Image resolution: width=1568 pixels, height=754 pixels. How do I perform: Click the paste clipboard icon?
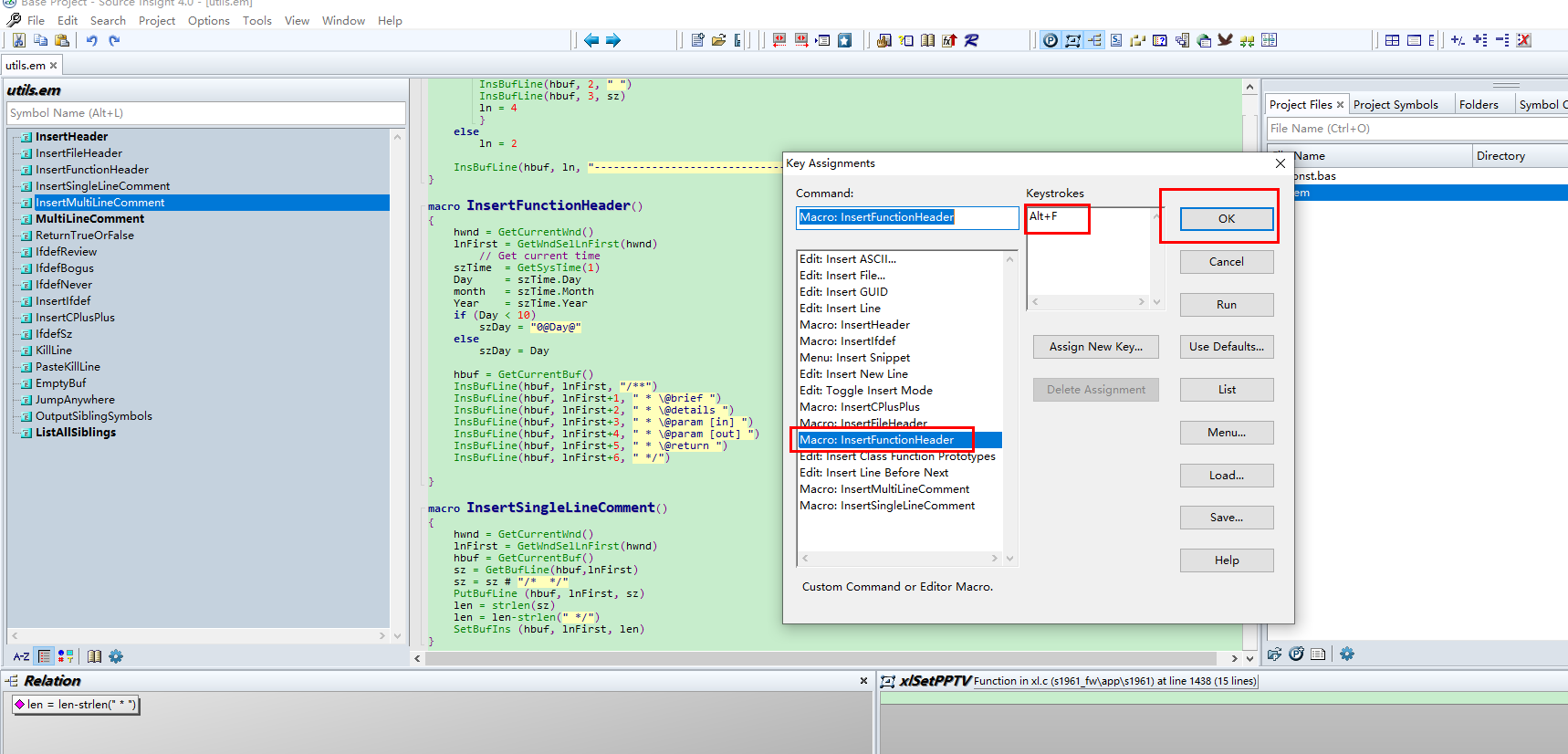[x=62, y=40]
